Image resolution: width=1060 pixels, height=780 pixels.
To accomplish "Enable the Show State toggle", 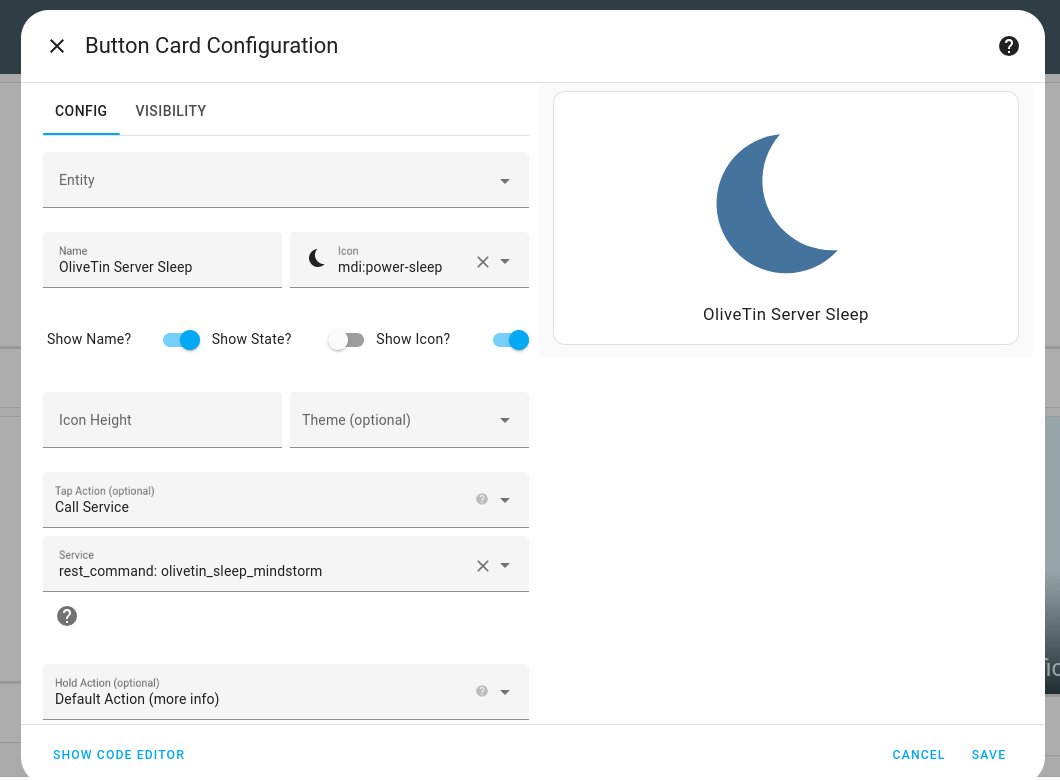I will pyautogui.click(x=346, y=340).
